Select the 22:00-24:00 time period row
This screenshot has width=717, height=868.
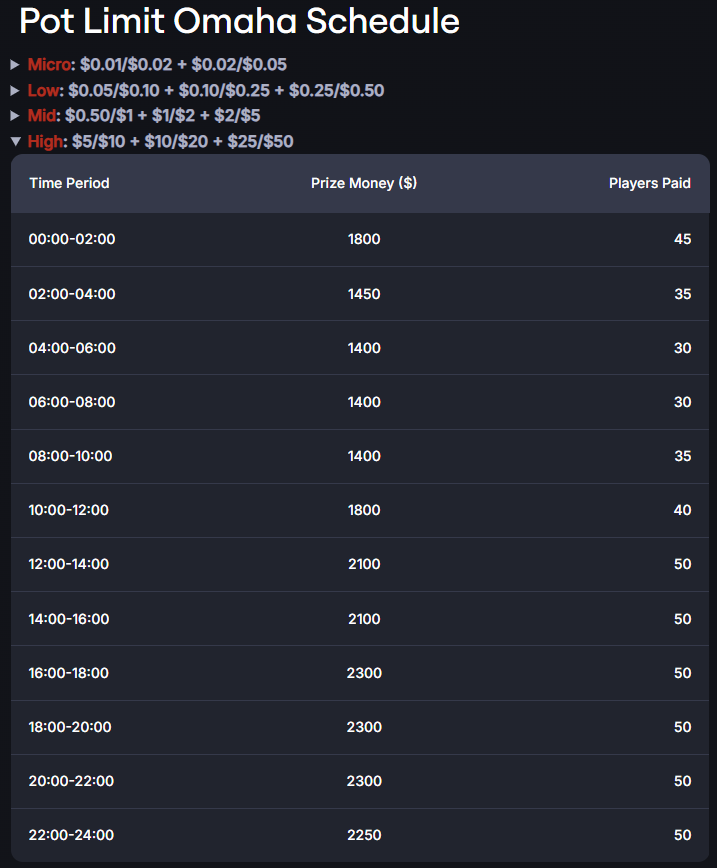point(360,835)
